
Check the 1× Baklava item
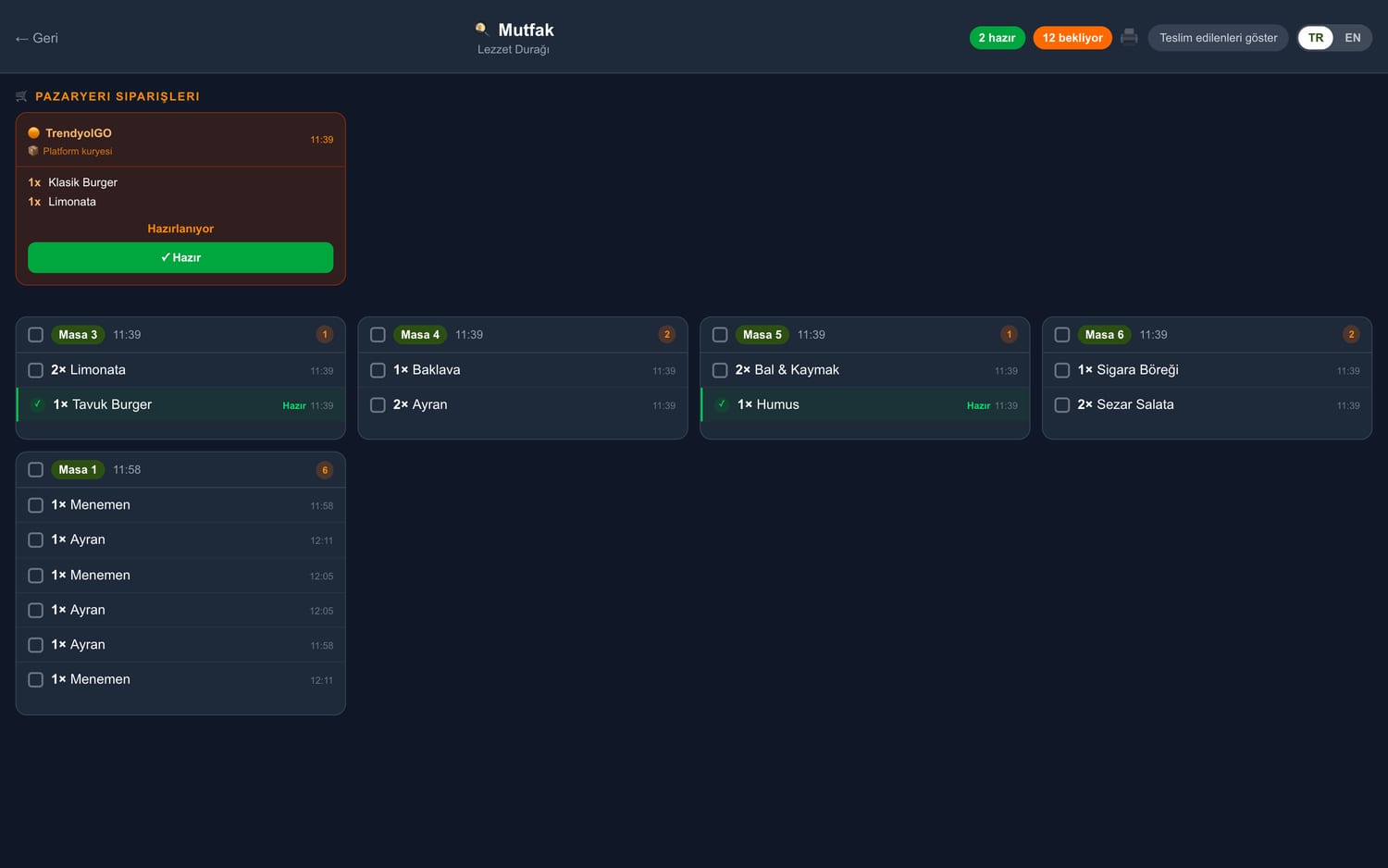click(x=378, y=370)
